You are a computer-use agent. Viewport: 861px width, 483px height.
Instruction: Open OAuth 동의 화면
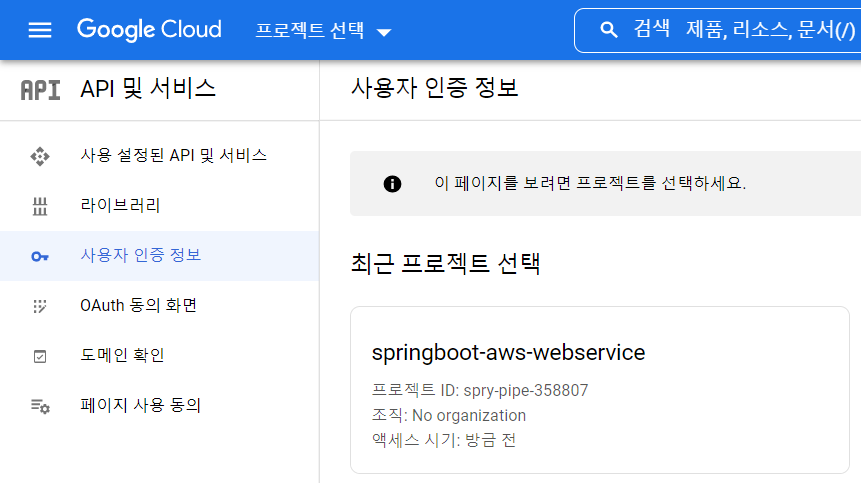pyautogui.click(x=159, y=306)
